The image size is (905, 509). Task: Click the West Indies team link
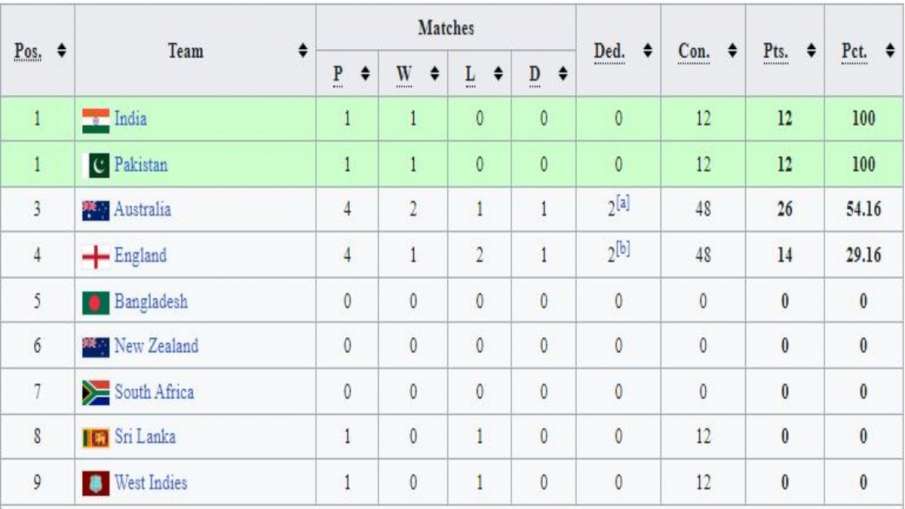[150, 483]
